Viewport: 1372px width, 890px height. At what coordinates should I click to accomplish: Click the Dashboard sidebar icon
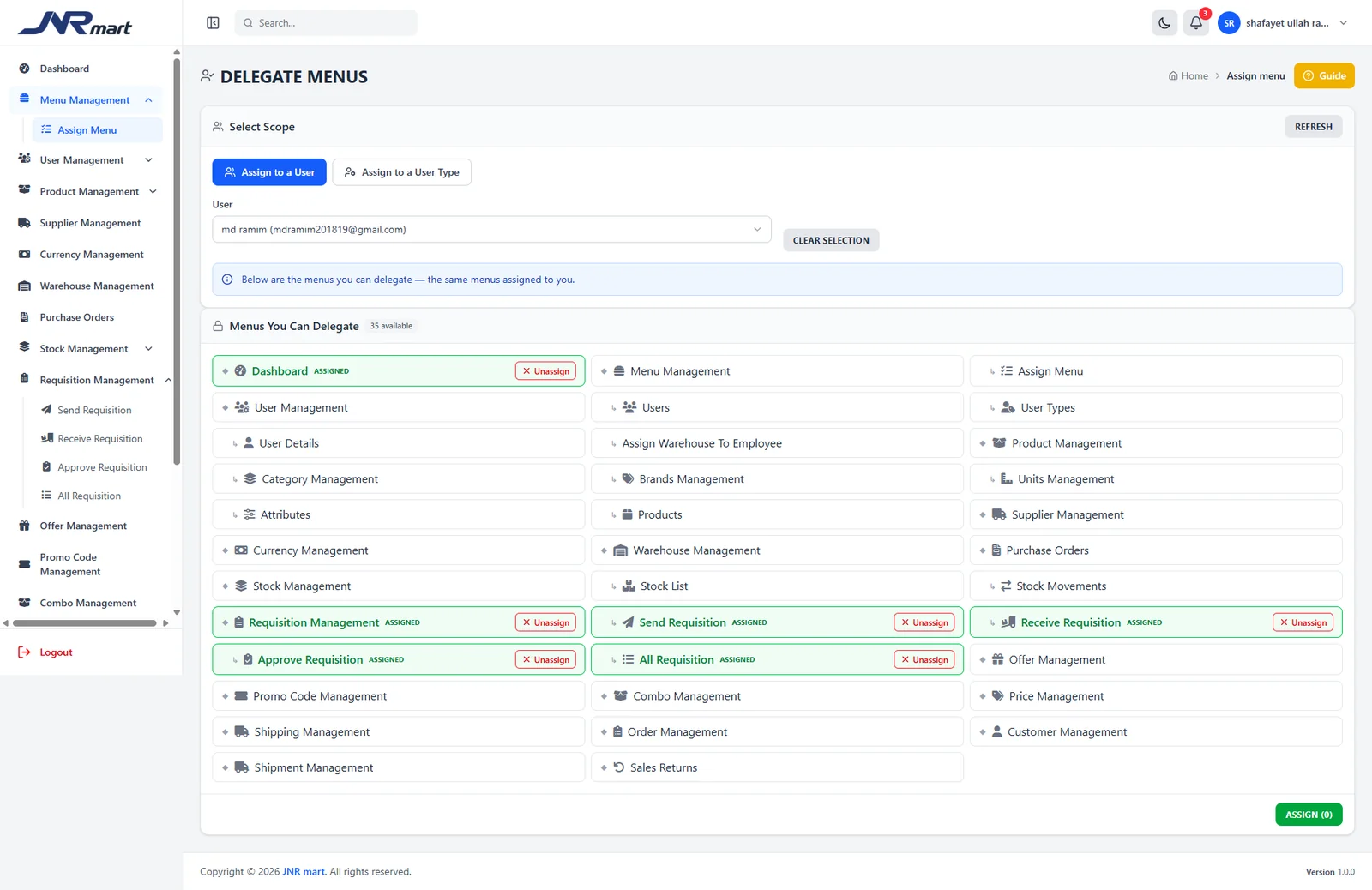point(24,69)
